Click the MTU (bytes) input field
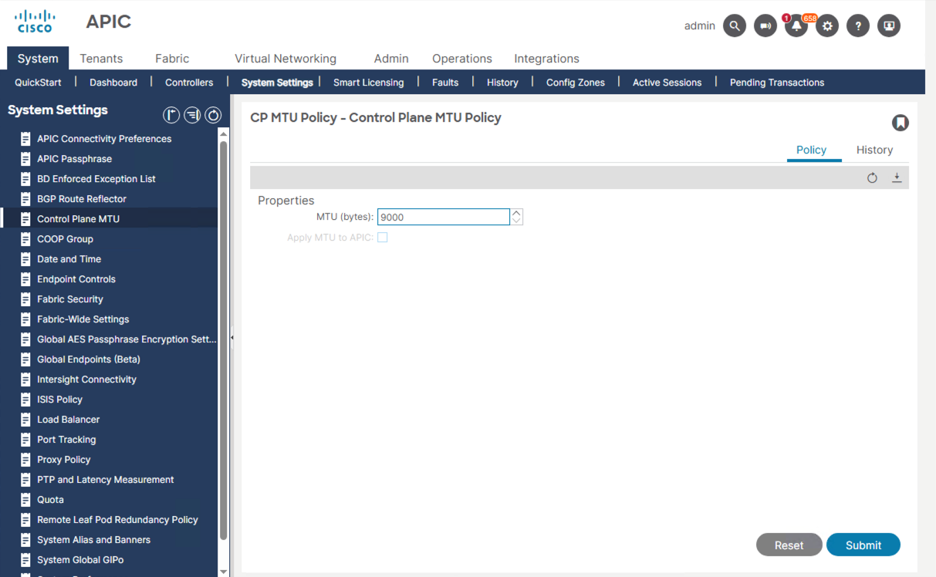The width and height of the screenshot is (936, 577). pos(444,217)
